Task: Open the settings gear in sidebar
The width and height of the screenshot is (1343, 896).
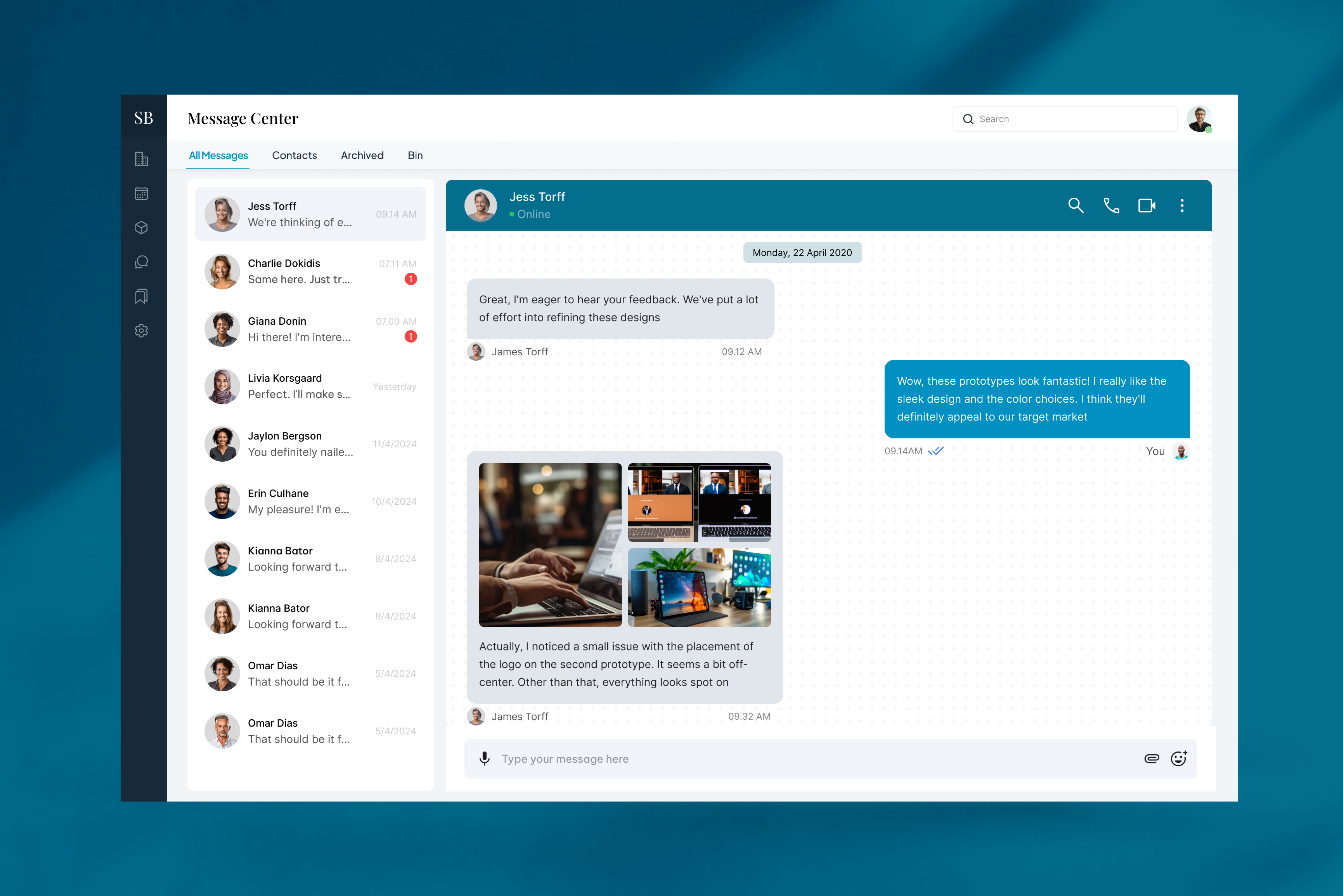Action: pyautogui.click(x=141, y=331)
